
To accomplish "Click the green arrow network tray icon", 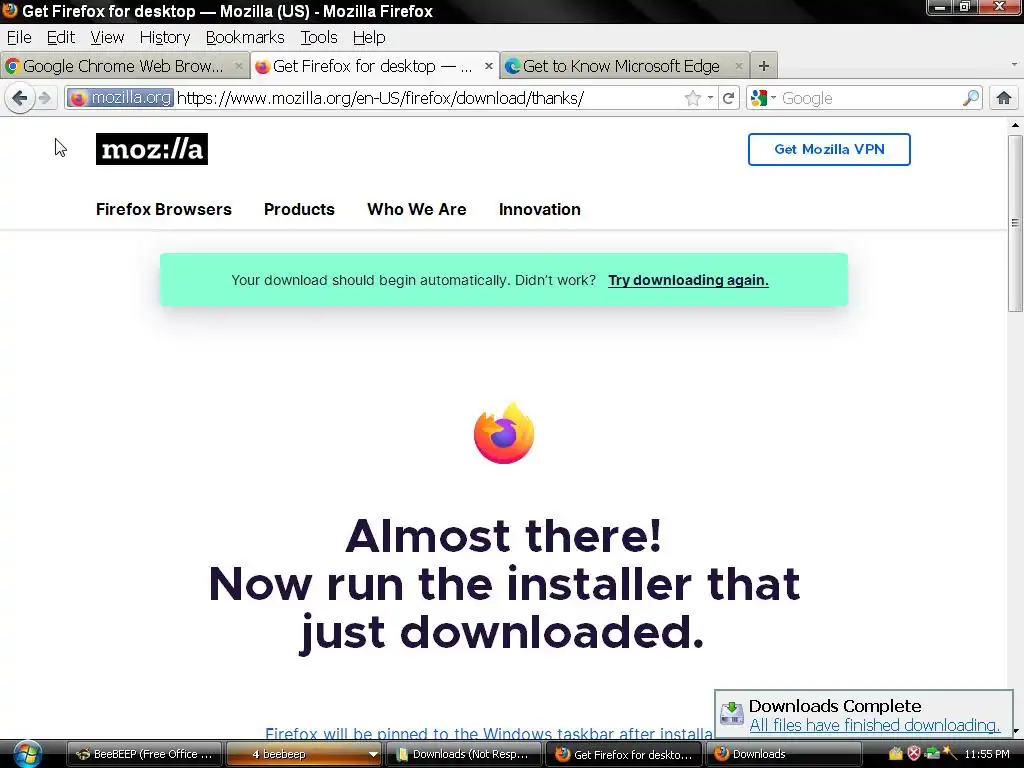I will click(x=932, y=754).
